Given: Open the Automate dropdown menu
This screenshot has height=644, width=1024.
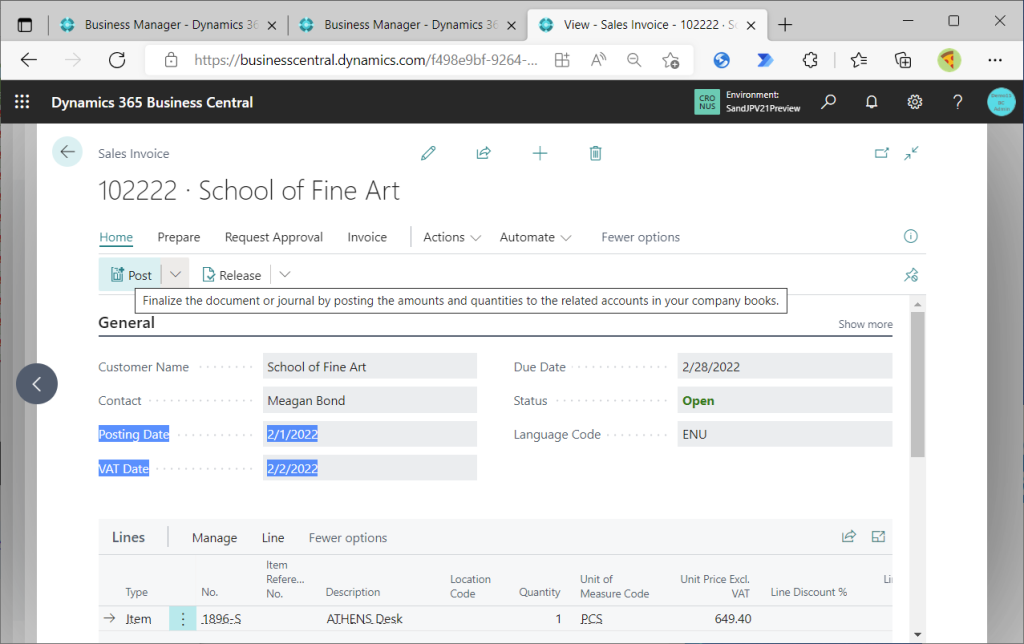Looking at the screenshot, I should [x=536, y=237].
